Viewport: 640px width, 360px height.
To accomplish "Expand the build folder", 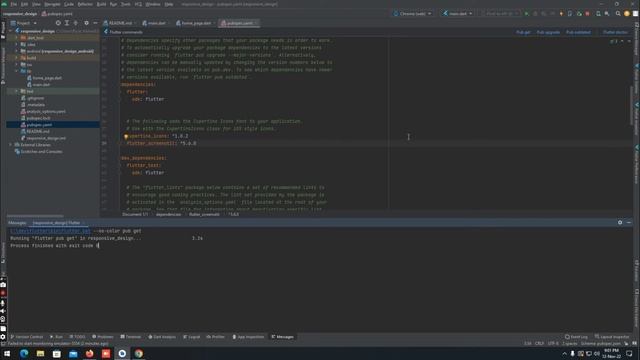I will point(17,58).
